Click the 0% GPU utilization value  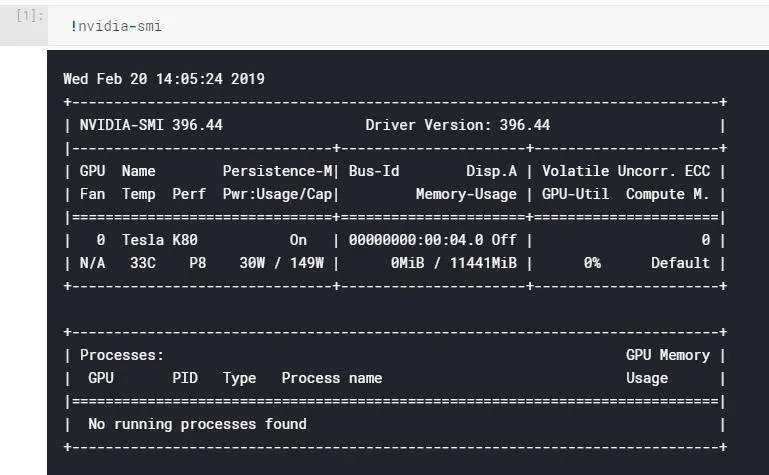click(592, 263)
